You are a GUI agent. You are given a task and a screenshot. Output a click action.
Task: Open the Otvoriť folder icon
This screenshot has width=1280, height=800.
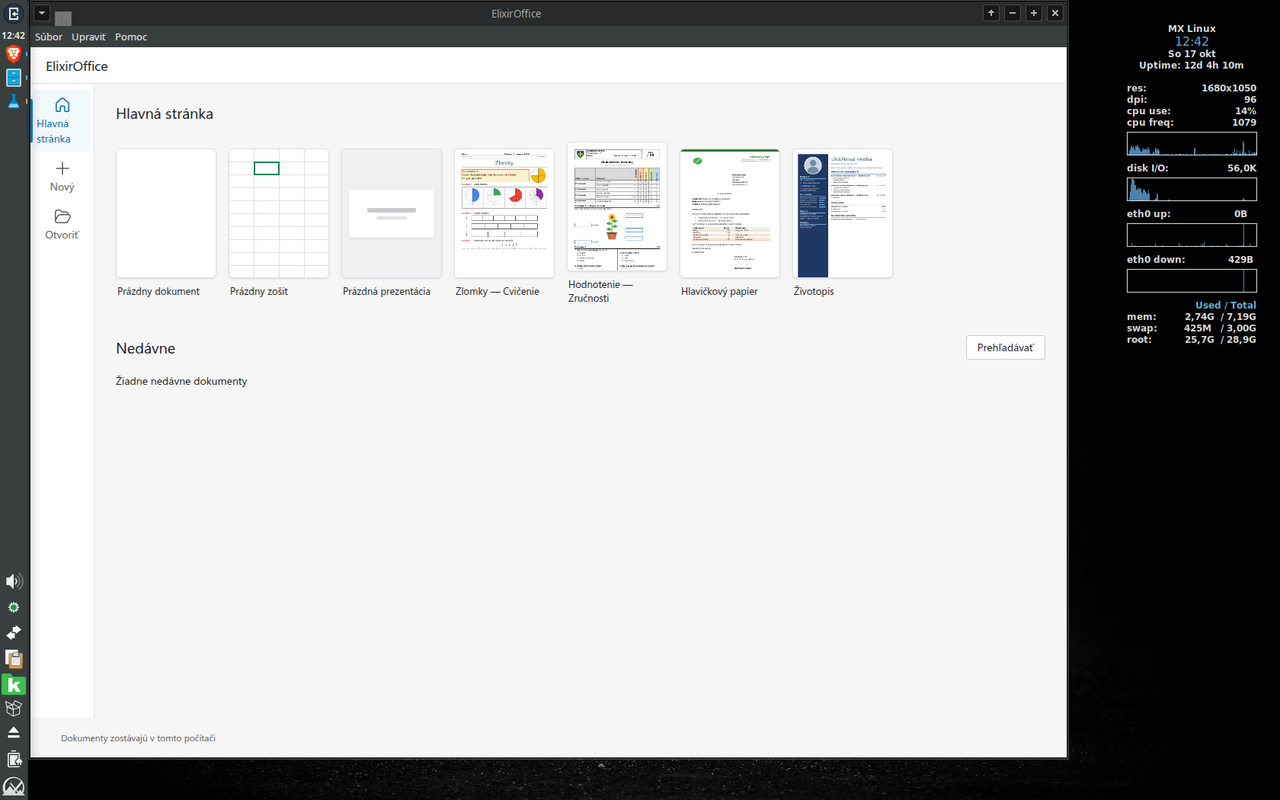point(62,216)
